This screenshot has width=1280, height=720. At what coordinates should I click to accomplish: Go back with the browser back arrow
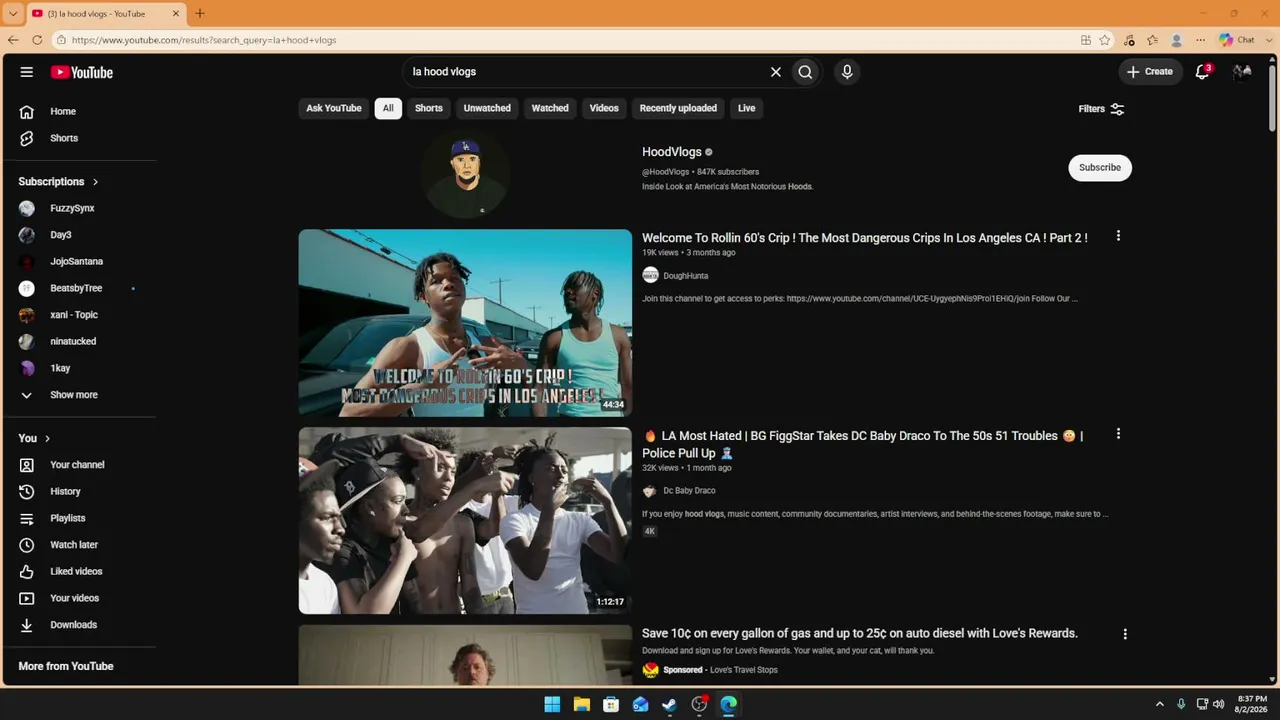pos(13,40)
